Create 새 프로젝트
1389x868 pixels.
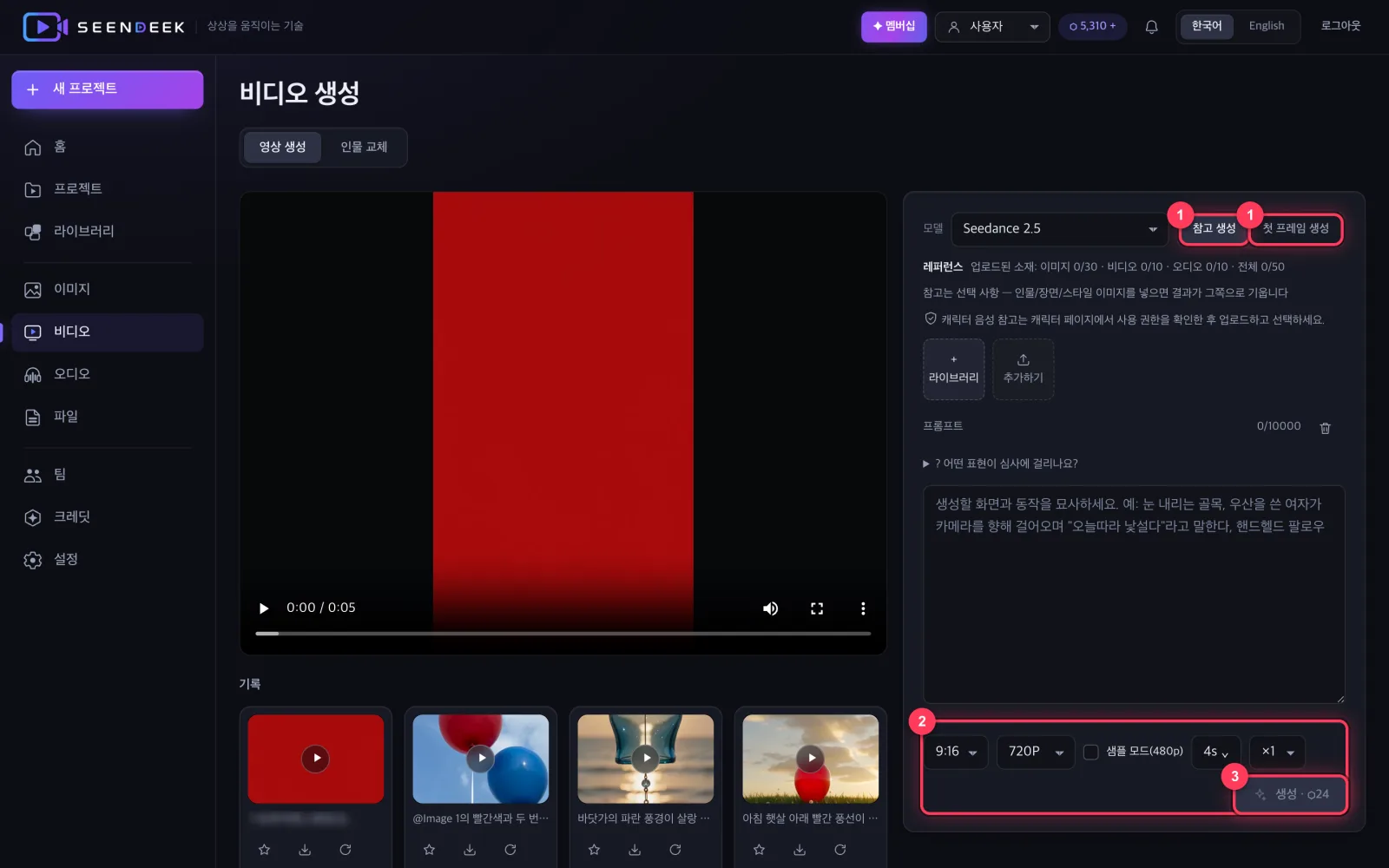(108, 89)
